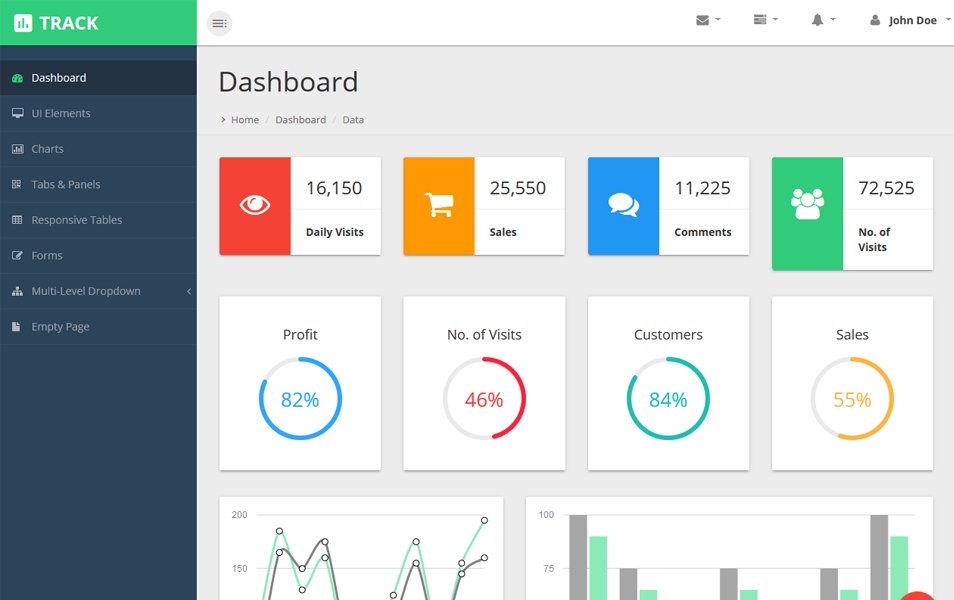Viewport: 954px width, 600px height.
Task: Expand the notifications dropdown caret
Action: click(x=833, y=19)
